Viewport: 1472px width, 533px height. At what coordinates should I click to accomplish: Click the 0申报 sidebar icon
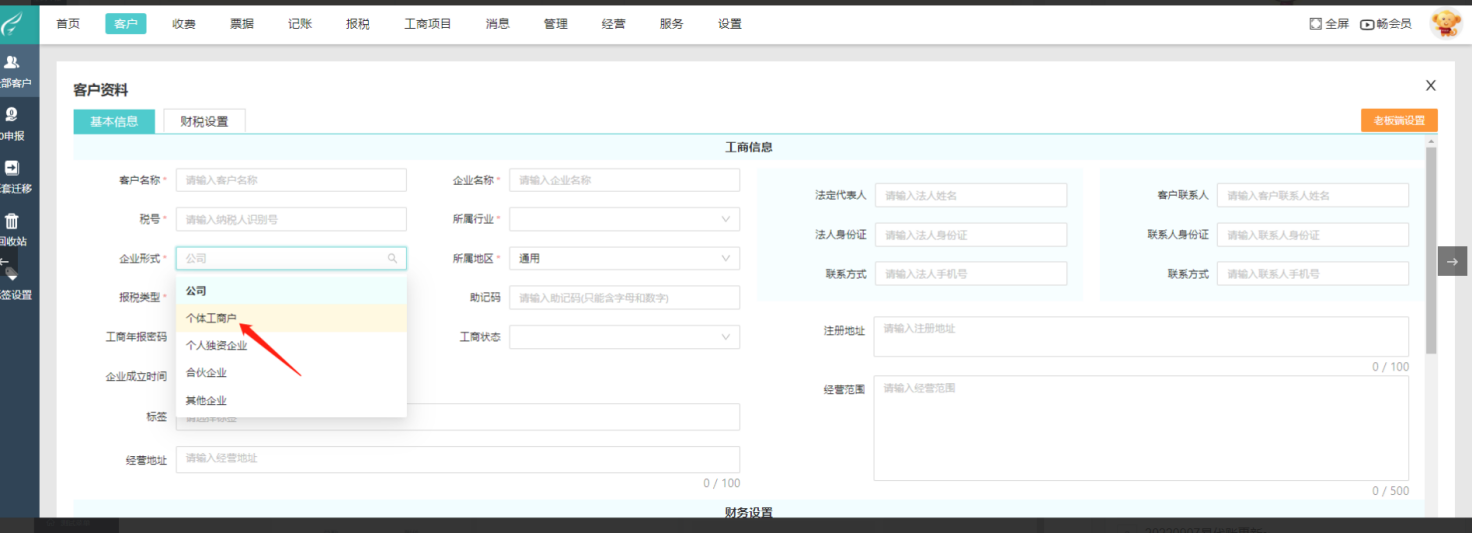point(12,116)
